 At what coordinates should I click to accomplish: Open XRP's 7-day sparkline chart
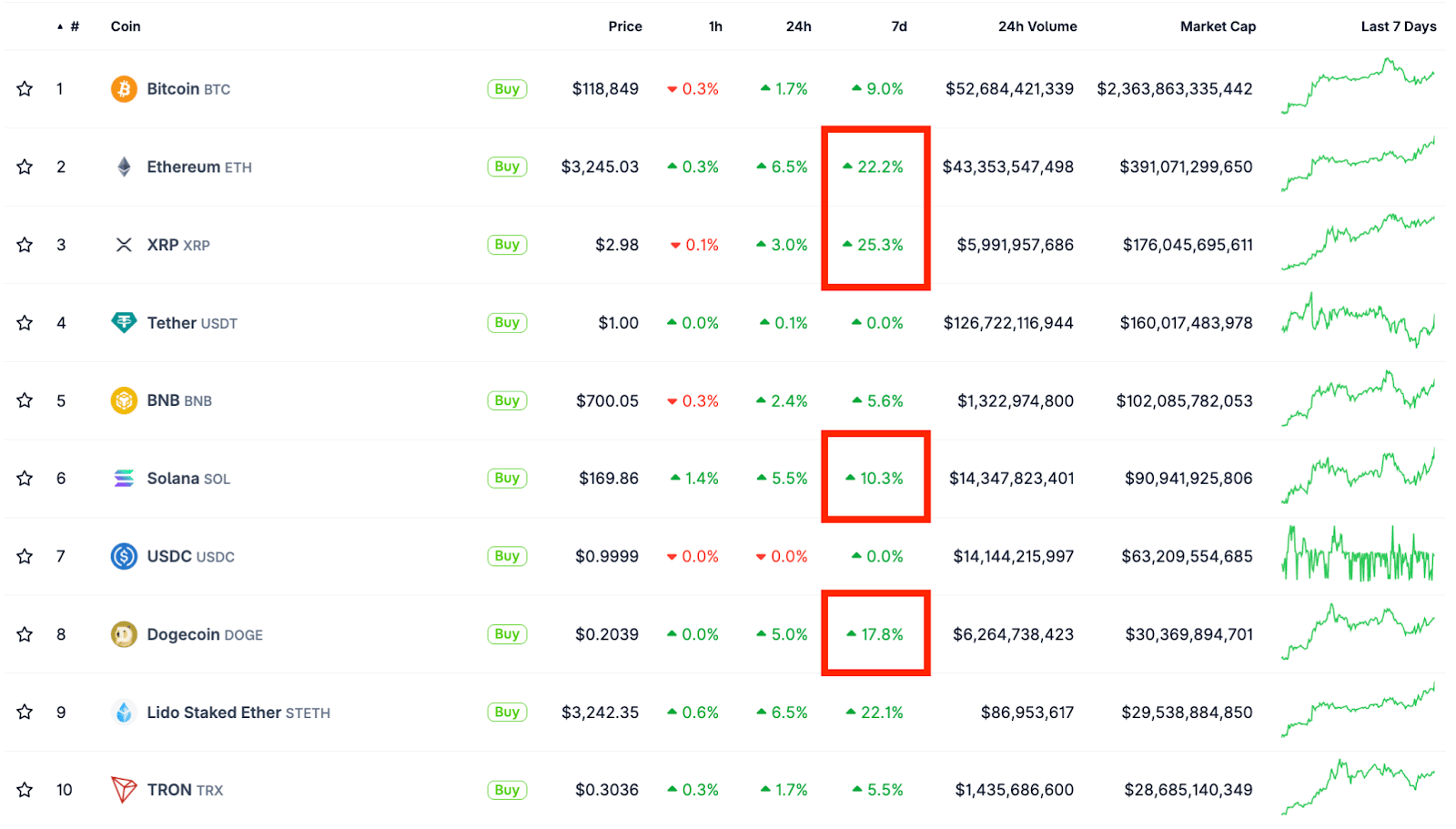coord(1358,242)
